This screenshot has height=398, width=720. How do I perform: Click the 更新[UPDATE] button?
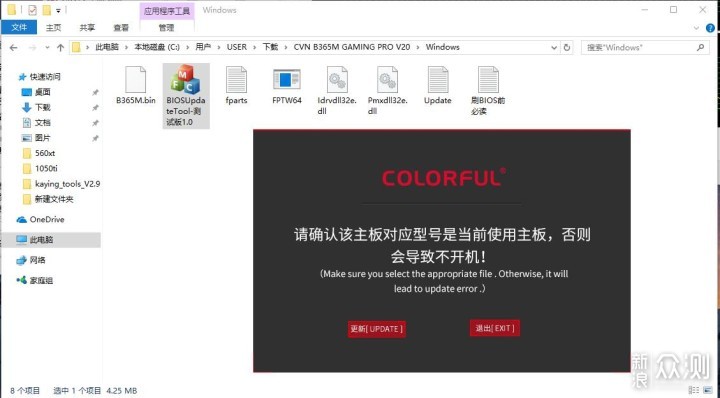coord(377,329)
